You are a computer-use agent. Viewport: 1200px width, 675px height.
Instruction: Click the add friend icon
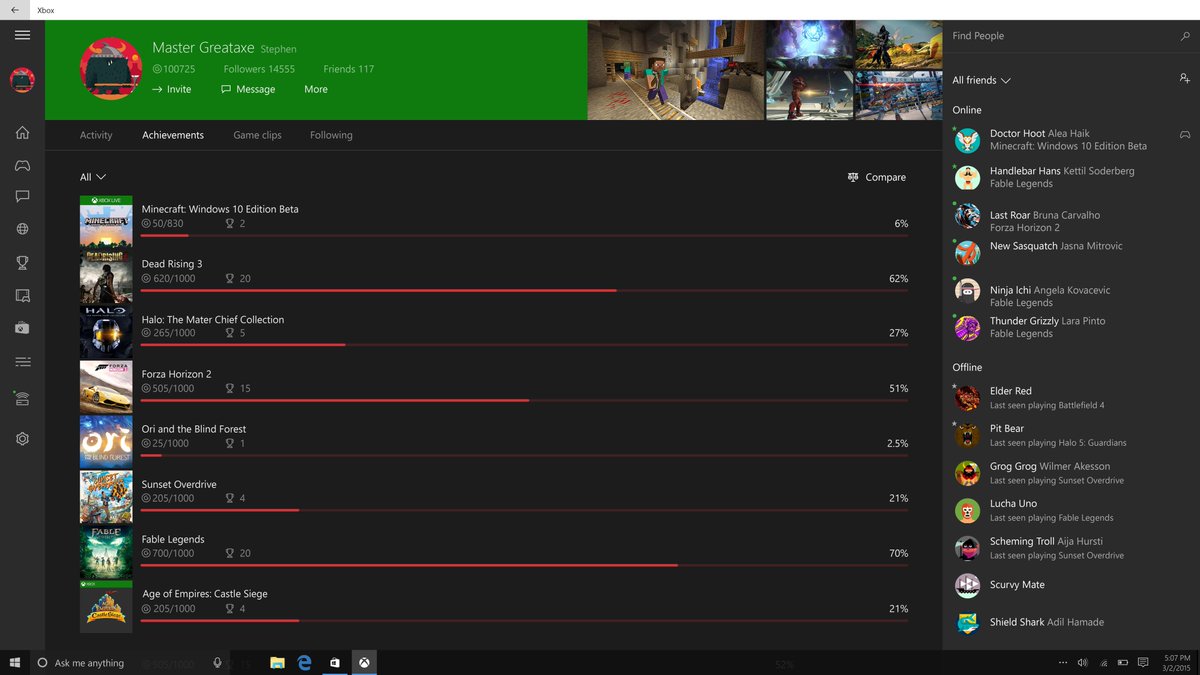tap(1185, 79)
